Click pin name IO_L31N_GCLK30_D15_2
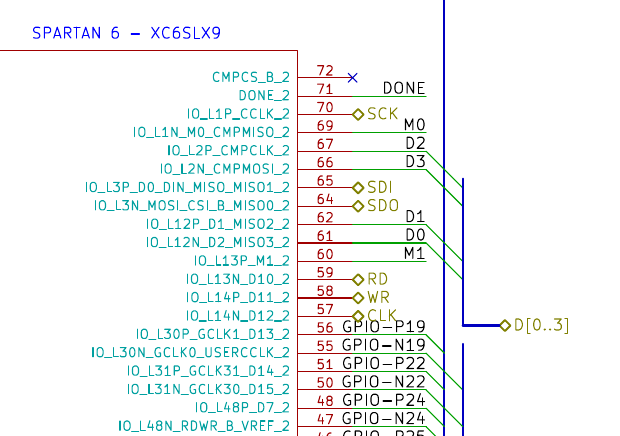Viewport: 620px width, 436px height. tap(208, 389)
